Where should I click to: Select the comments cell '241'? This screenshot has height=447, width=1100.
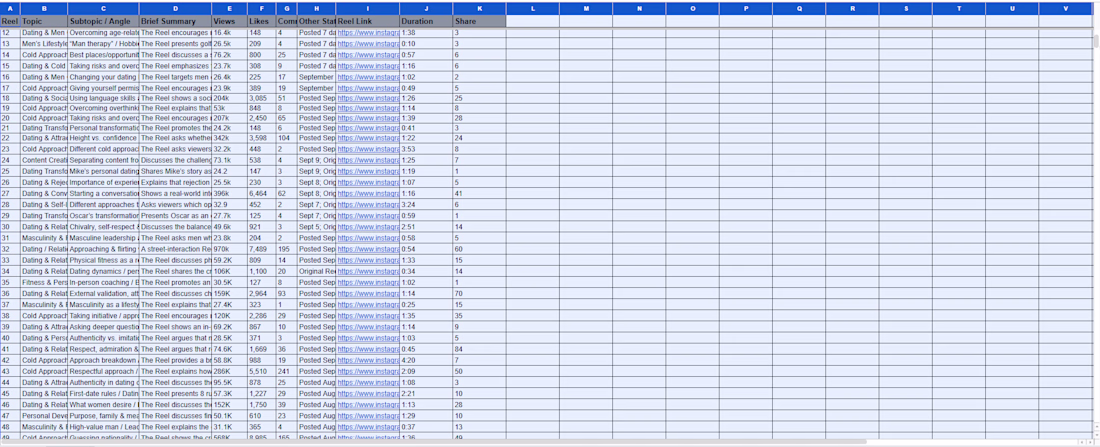click(286, 371)
